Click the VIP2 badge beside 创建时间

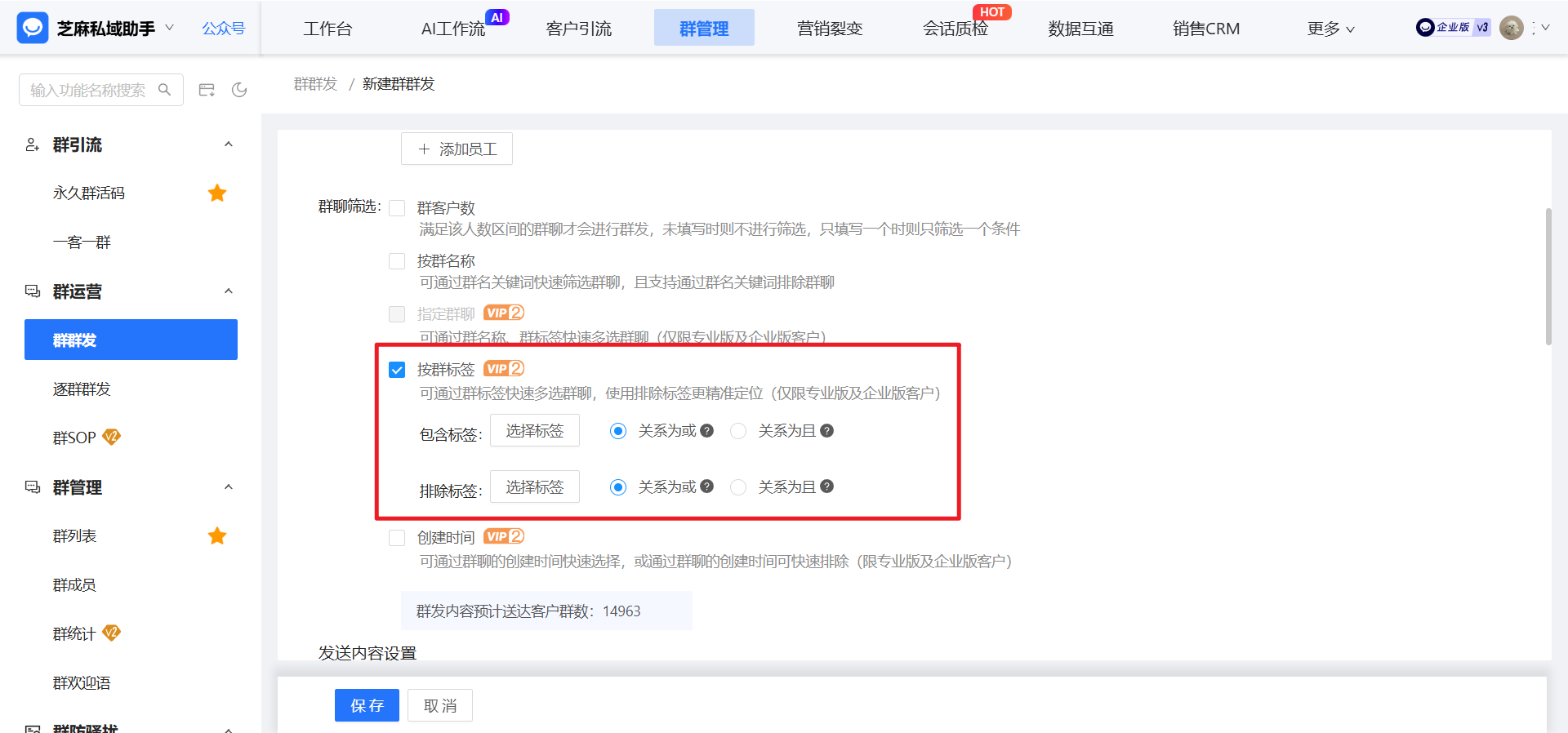(x=504, y=536)
